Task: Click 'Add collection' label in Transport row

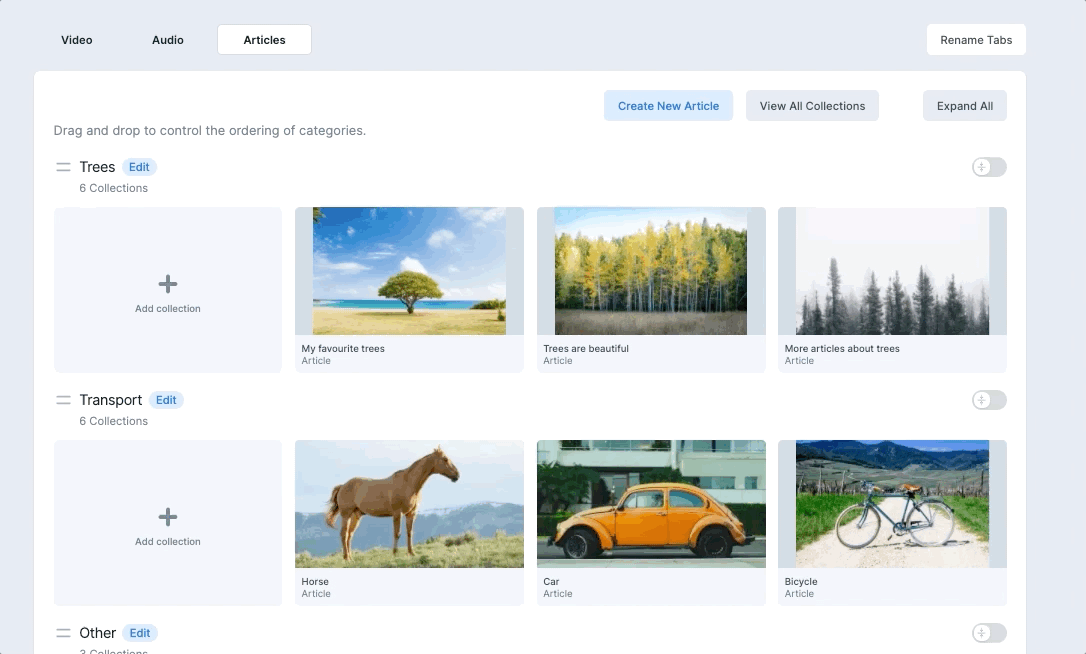Action: click(x=168, y=541)
